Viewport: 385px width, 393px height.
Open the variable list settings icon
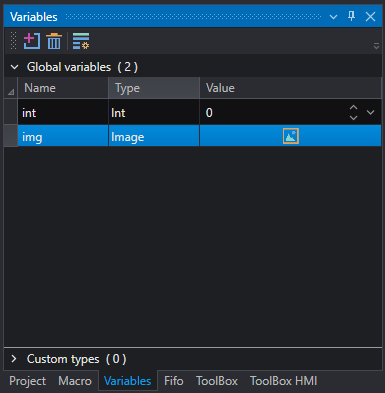pos(81,41)
